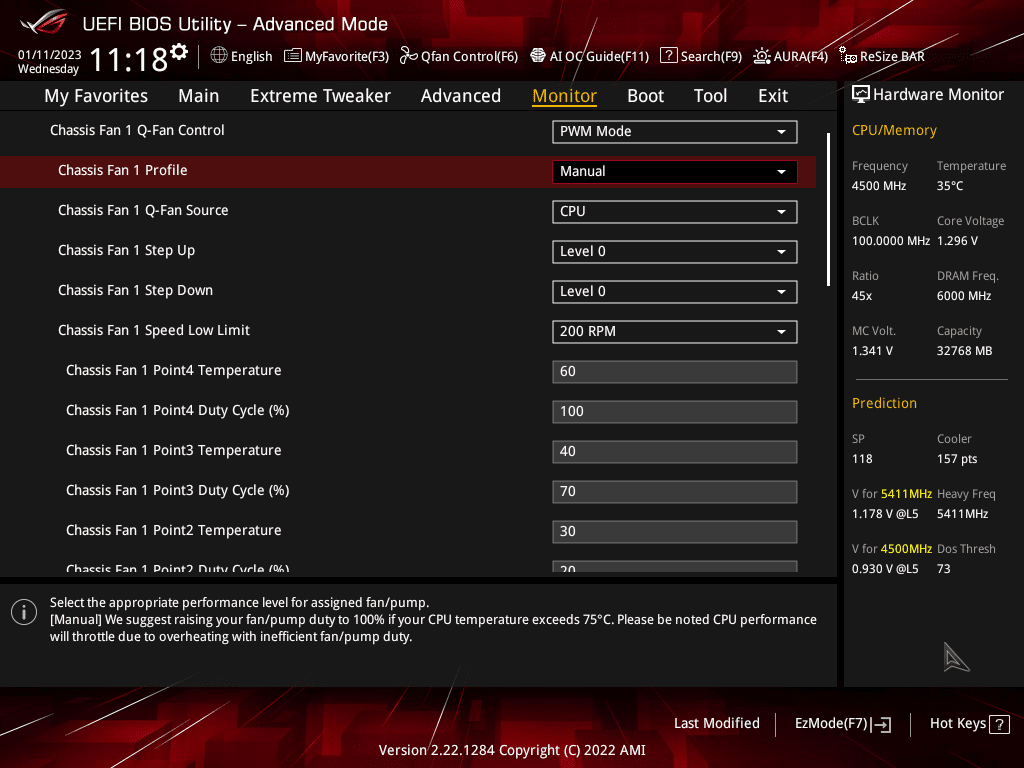Viewport: 1024px width, 768px height.
Task: Edit Point4 Temperature field value 60
Action: tap(675, 371)
